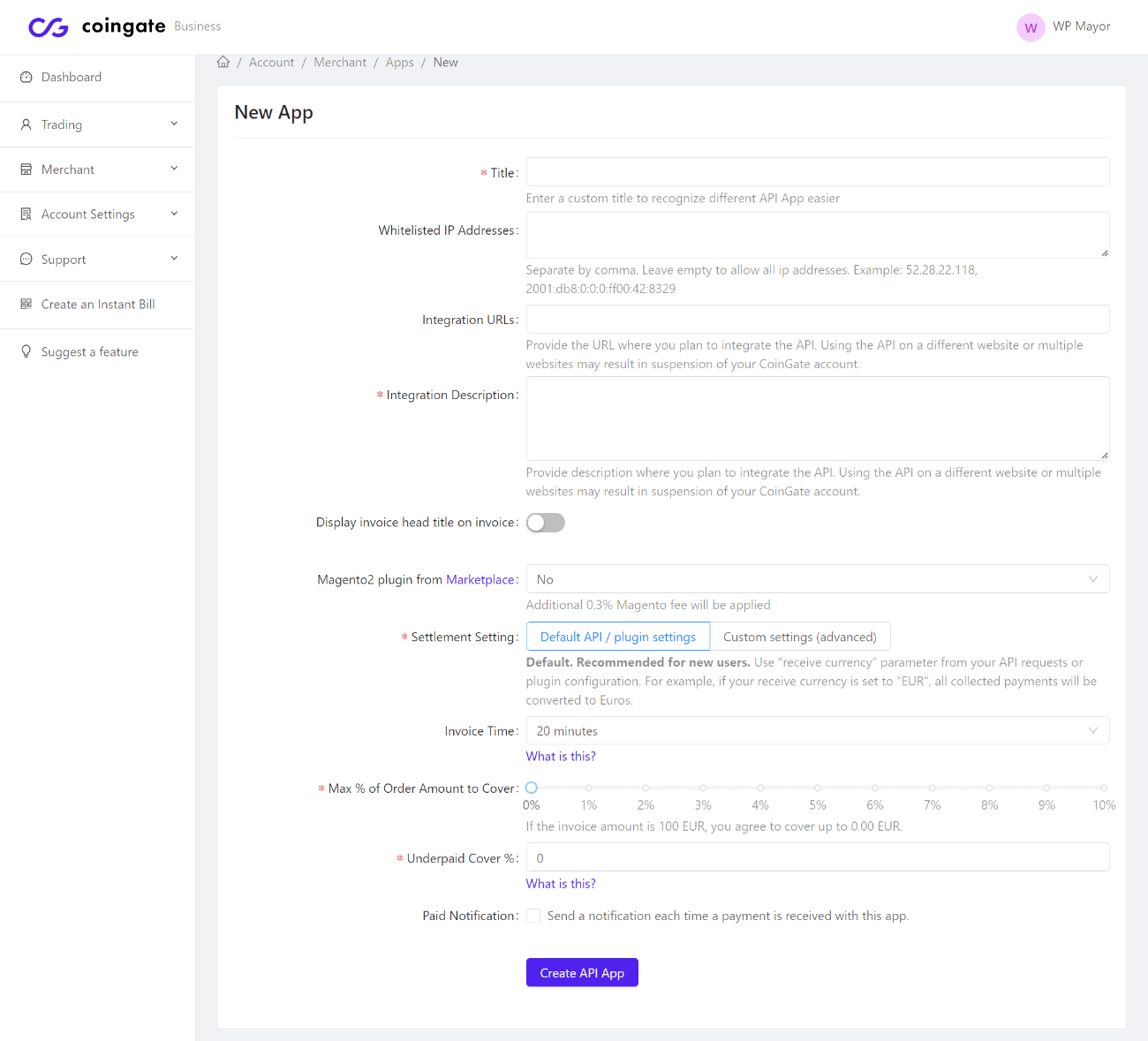This screenshot has width=1148, height=1041.
Task: Enable the Paid Notification checkbox
Action: click(x=533, y=916)
